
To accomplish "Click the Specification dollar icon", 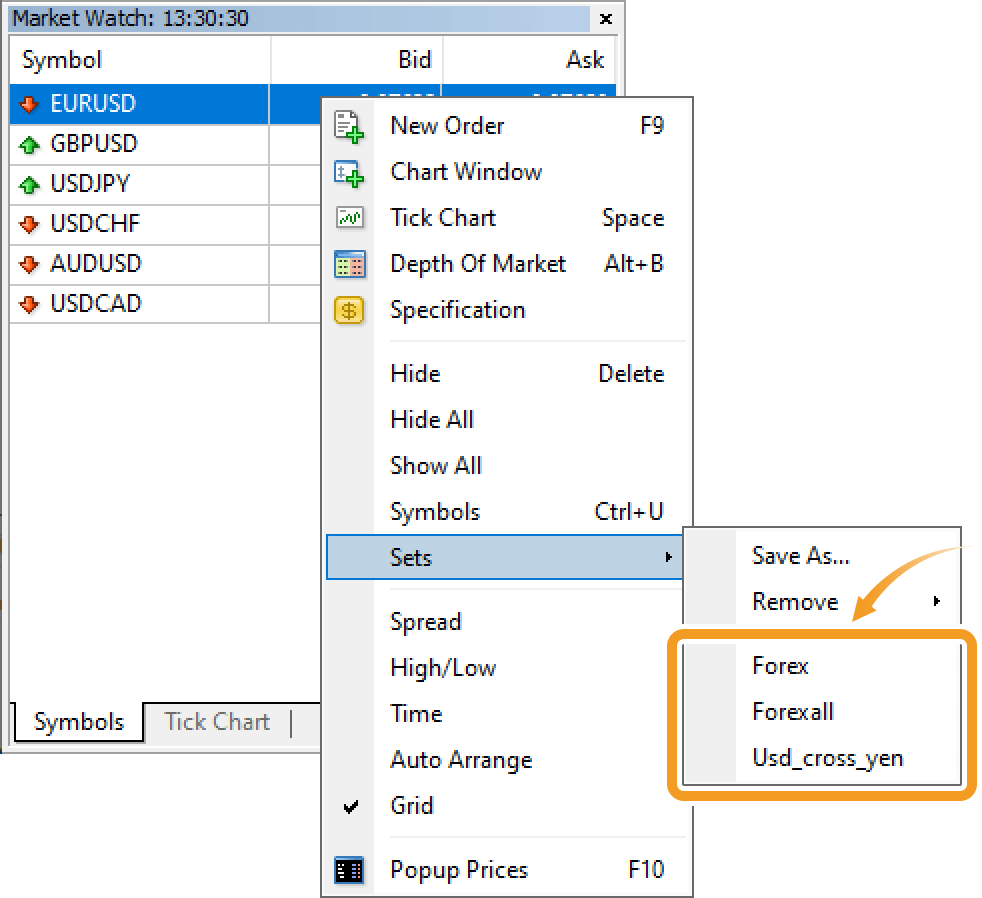I will [x=349, y=310].
